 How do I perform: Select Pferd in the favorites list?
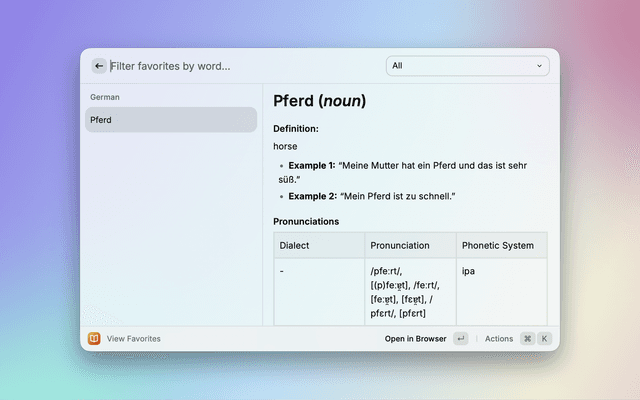tap(170, 120)
